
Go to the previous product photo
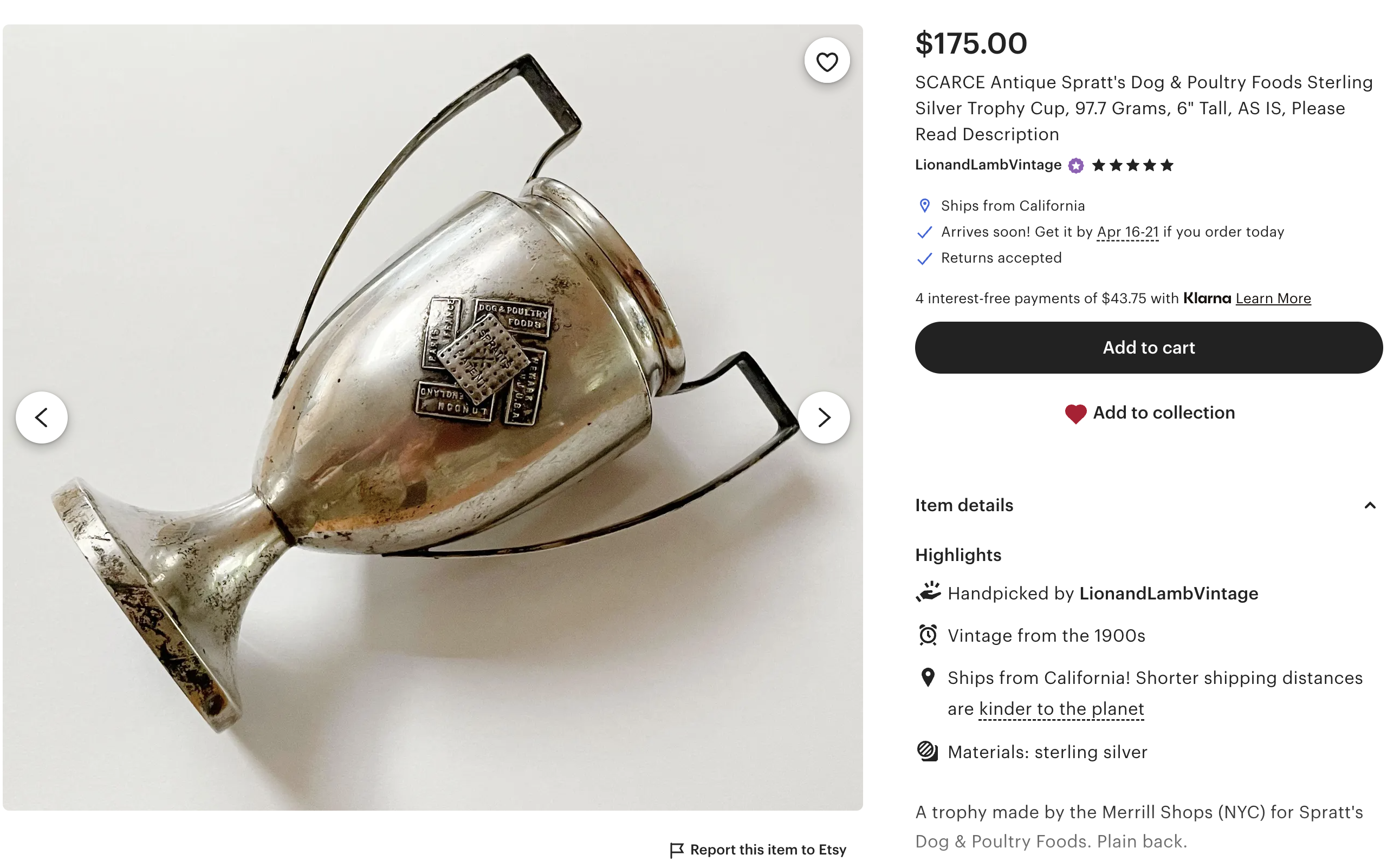click(x=42, y=418)
